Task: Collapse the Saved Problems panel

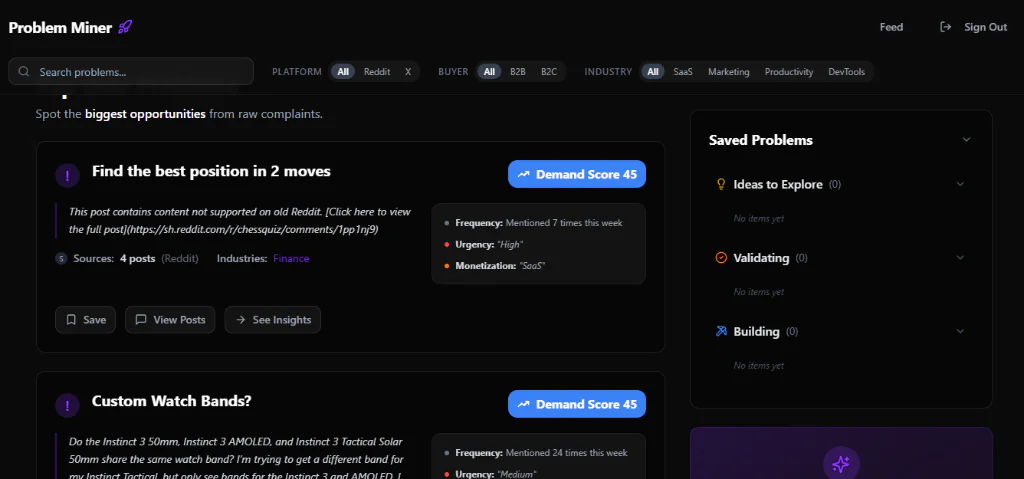Action: [966, 140]
